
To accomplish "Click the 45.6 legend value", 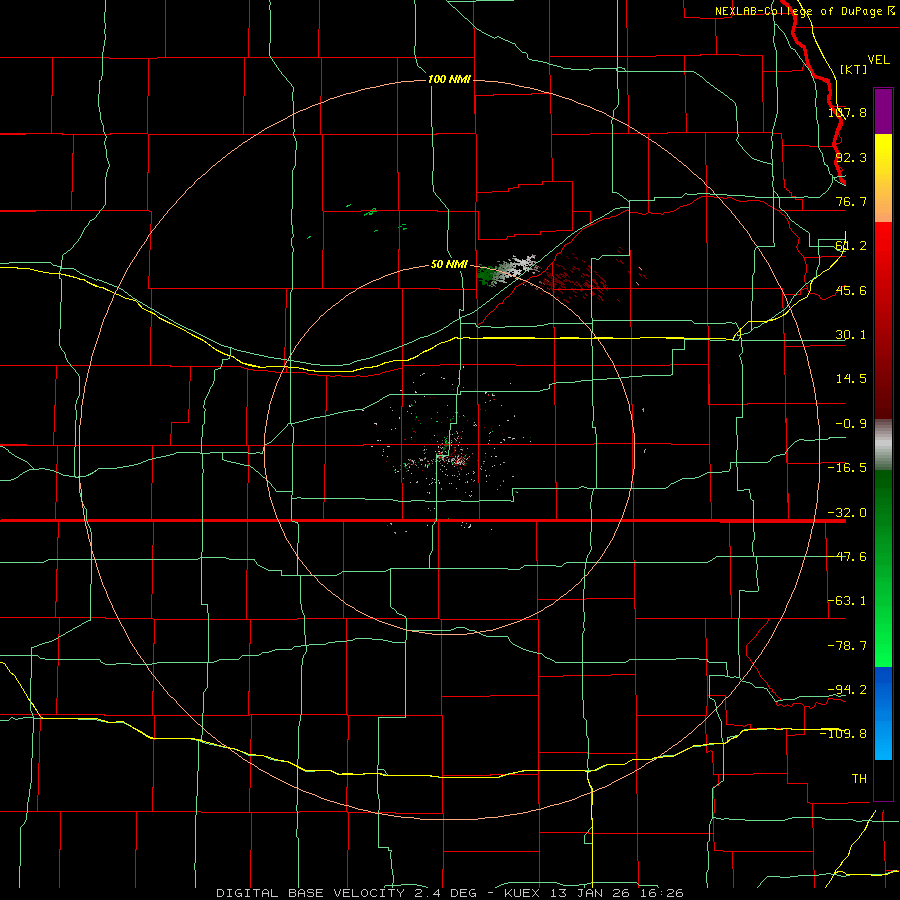I will [851, 290].
